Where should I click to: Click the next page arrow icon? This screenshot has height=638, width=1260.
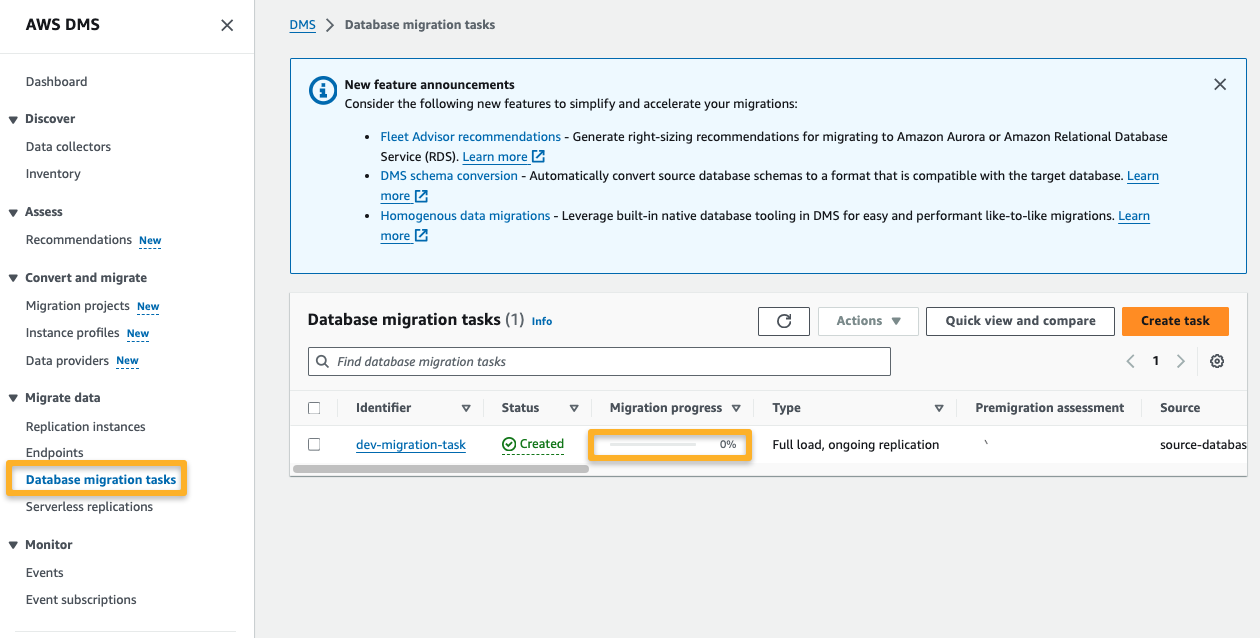[x=1181, y=360]
